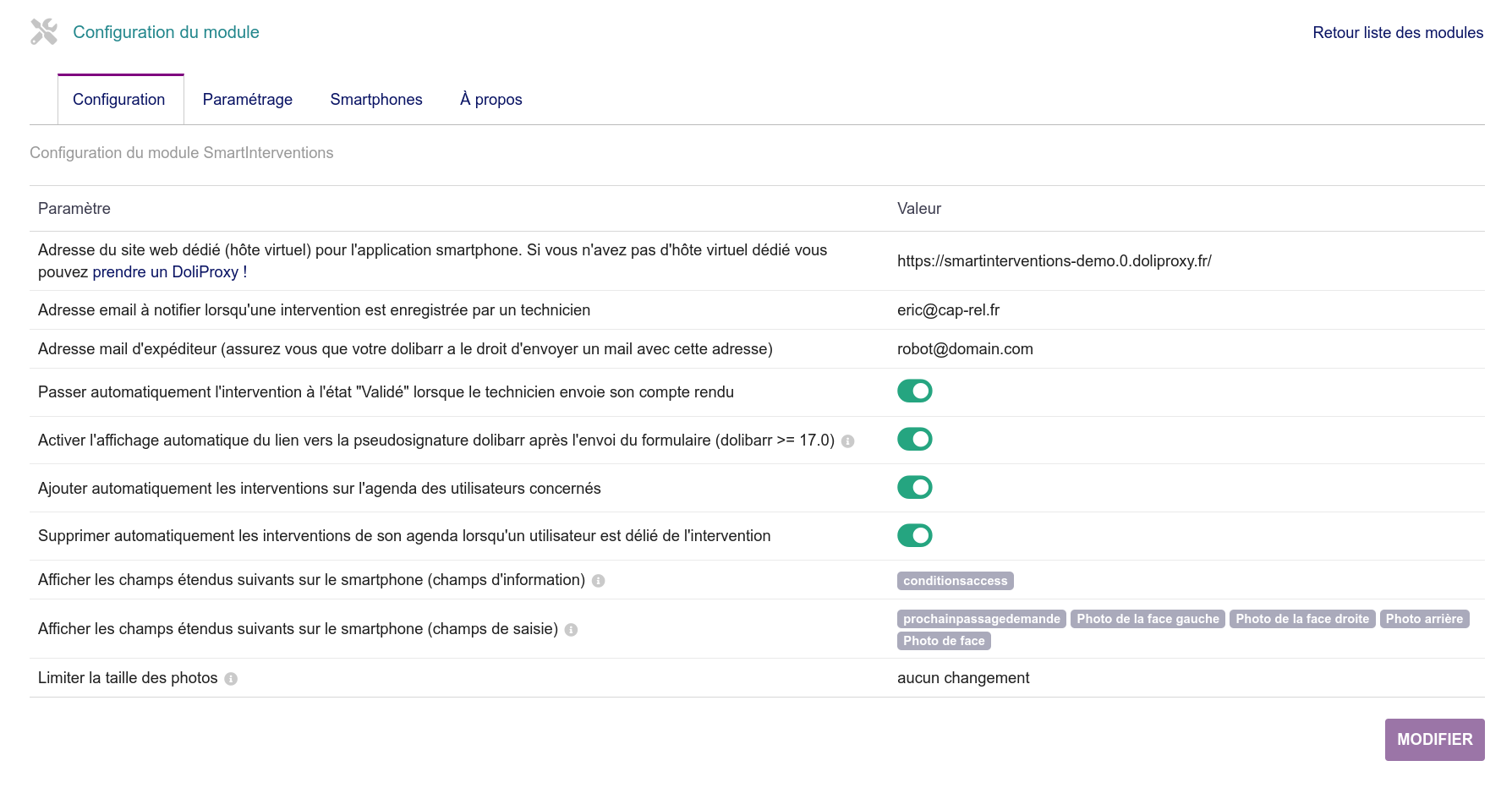
Task: Follow the "Retour liste des modules" link
Action: 1398,33
